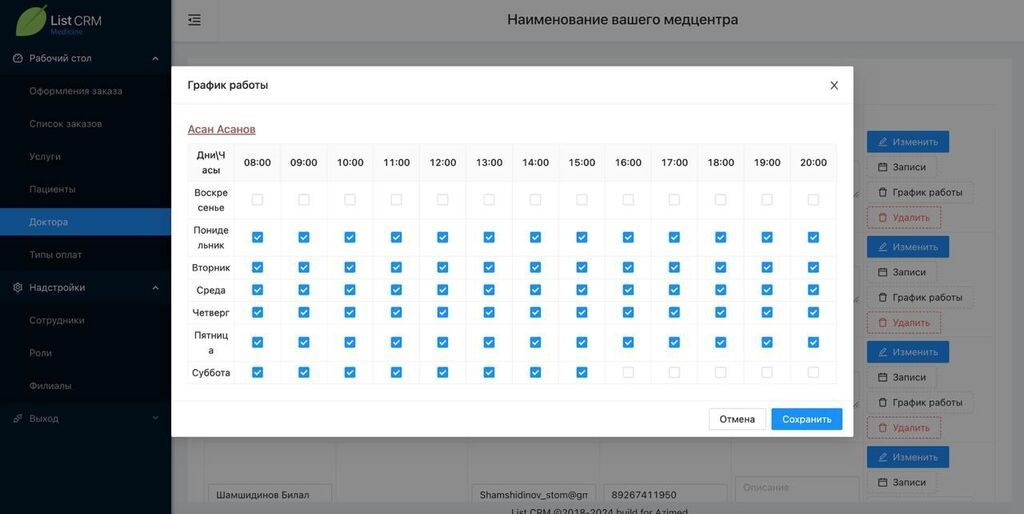Collapse the Надстройки section chevron
Image resolution: width=1024 pixels, height=514 pixels.
155,288
